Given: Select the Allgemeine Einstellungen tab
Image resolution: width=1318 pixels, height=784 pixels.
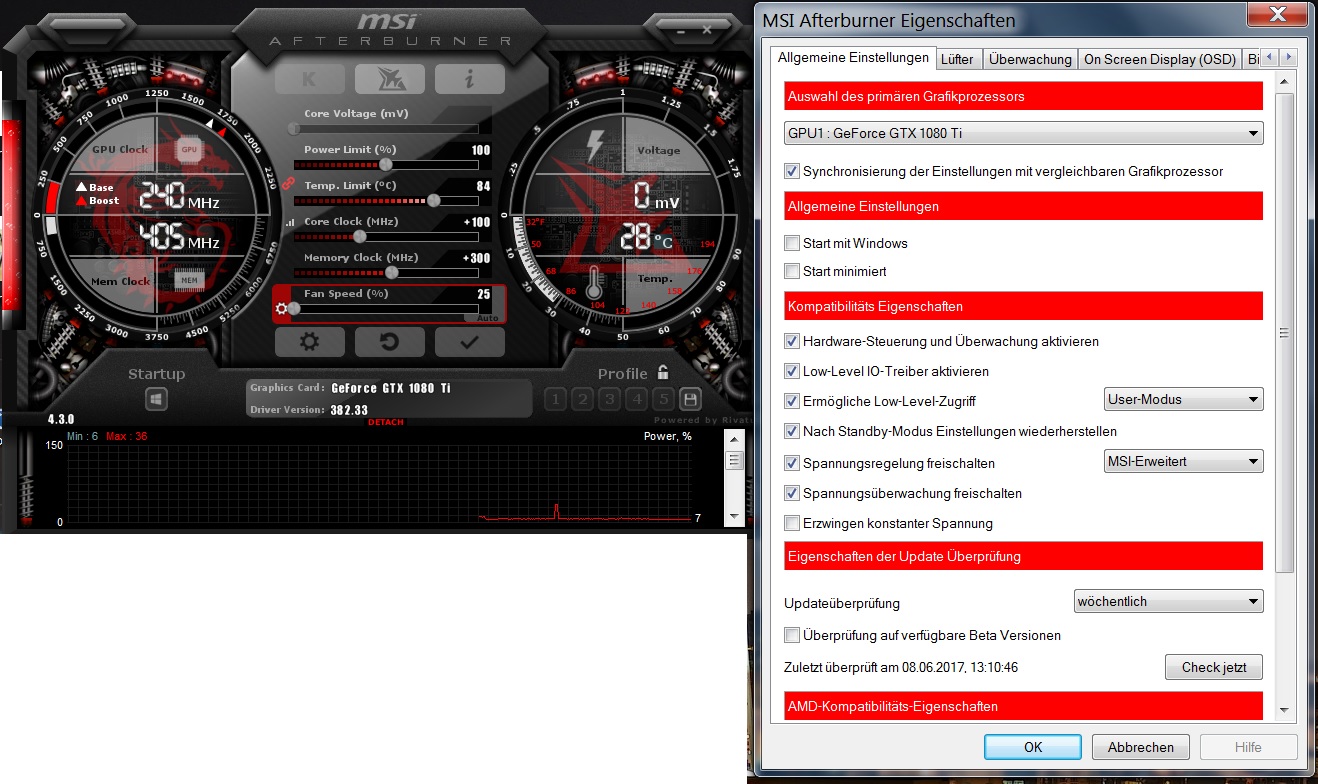Looking at the screenshot, I should (x=853, y=57).
